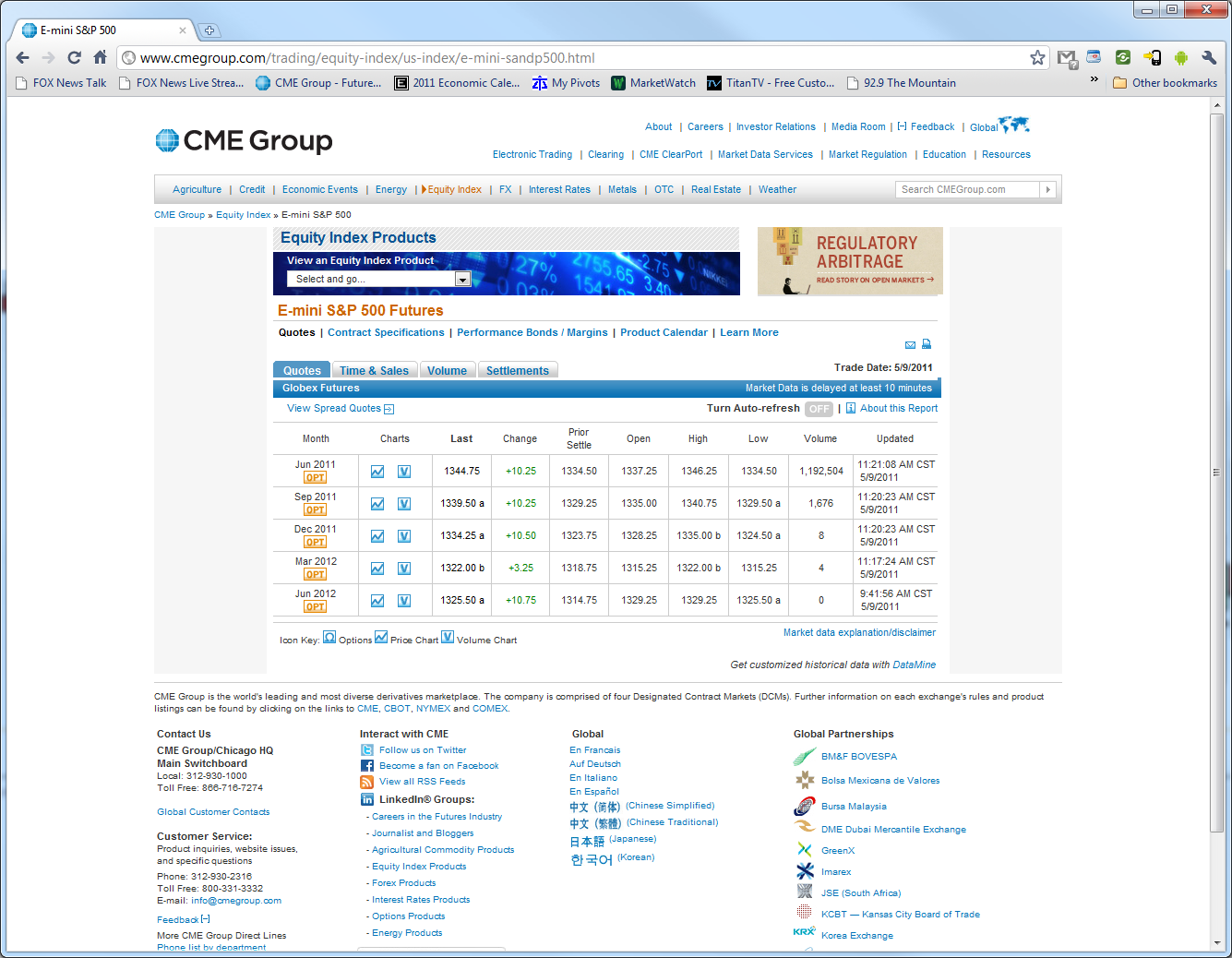Reload the current page
This screenshot has height=958, width=1232.
75,57
